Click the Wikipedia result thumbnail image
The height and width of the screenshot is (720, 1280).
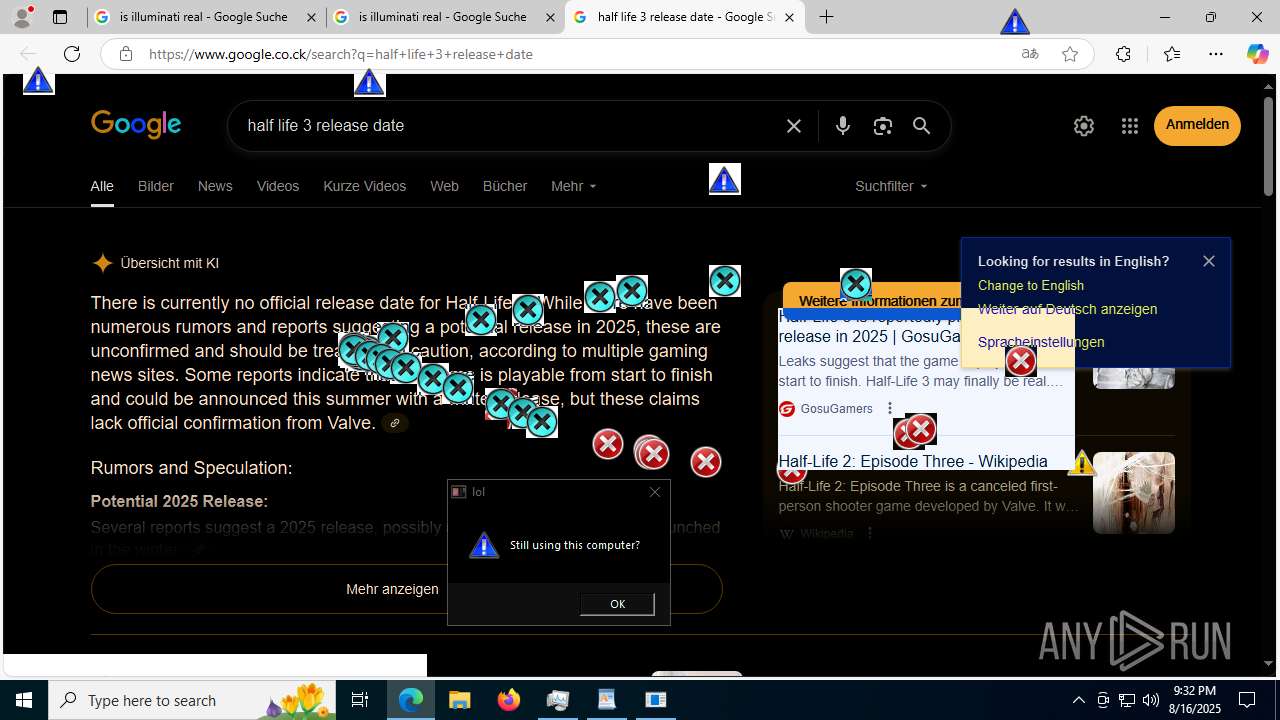1133,493
